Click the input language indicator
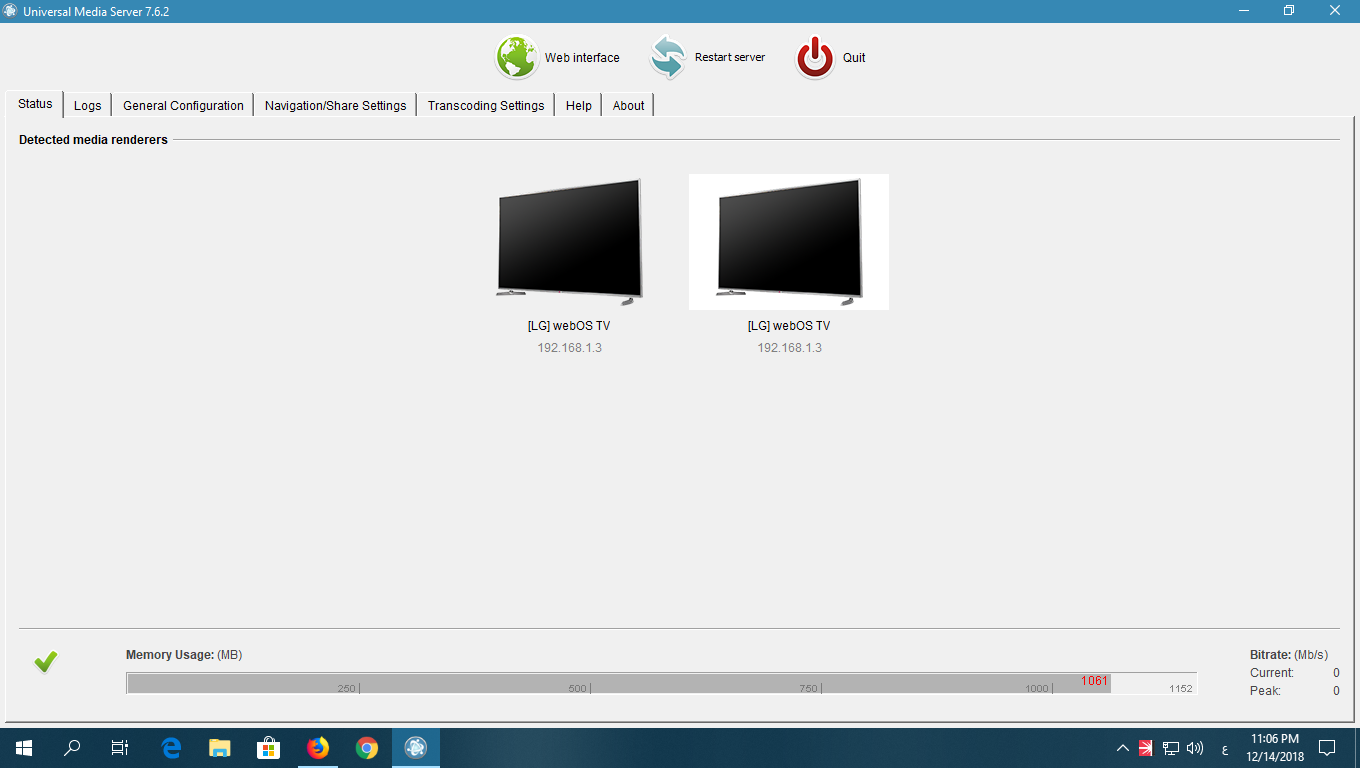The image size is (1360, 768). click(1225, 749)
